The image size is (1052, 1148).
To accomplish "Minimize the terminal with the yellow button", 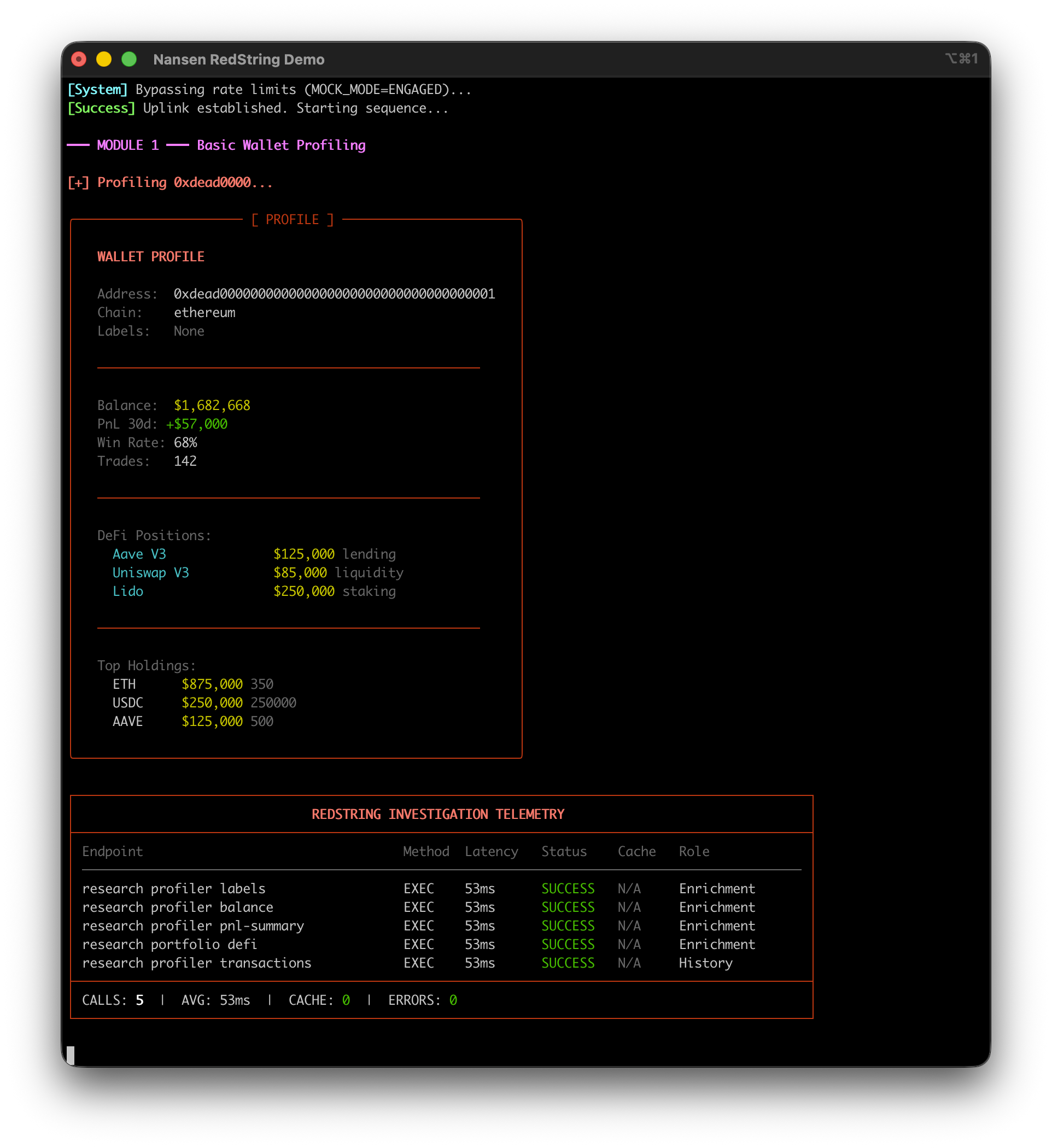I will pos(104,59).
